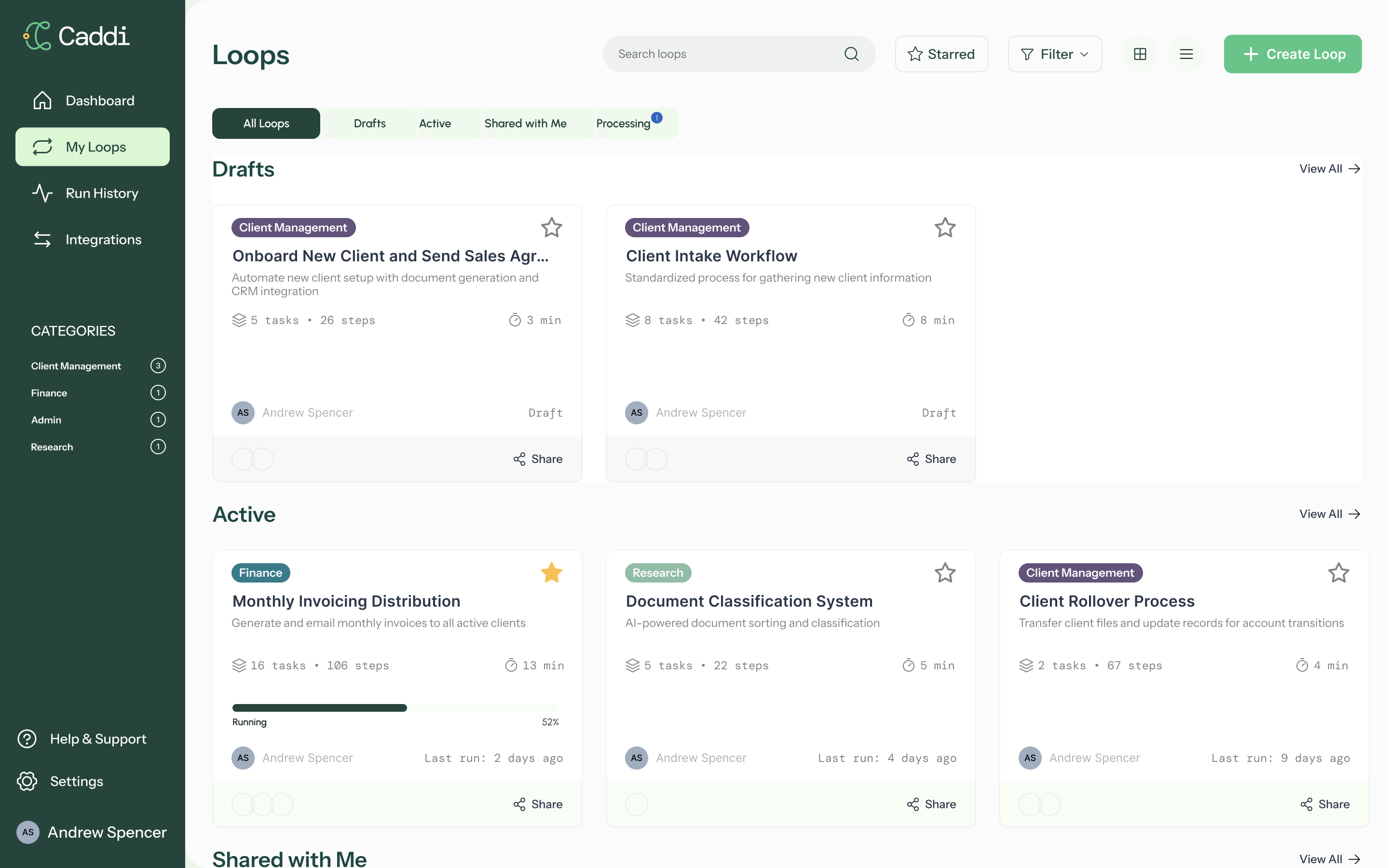
Task: Click the Caddi logo
Action: tap(76, 36)
